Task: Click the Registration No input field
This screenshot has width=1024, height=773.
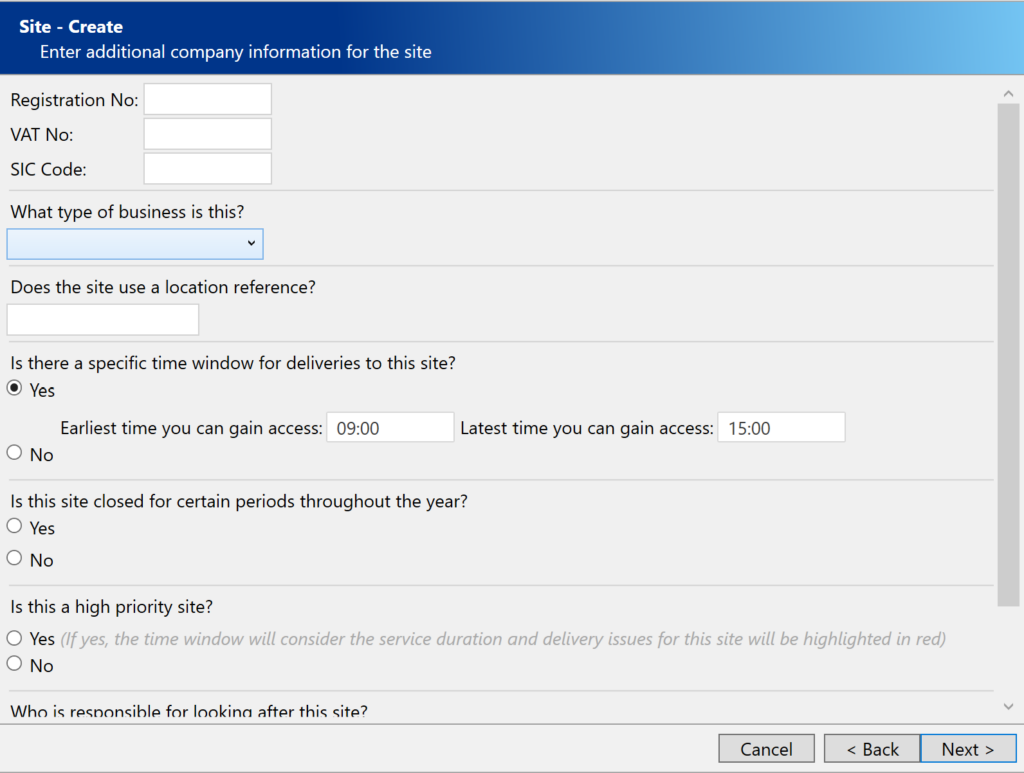Action: [207, 99]
